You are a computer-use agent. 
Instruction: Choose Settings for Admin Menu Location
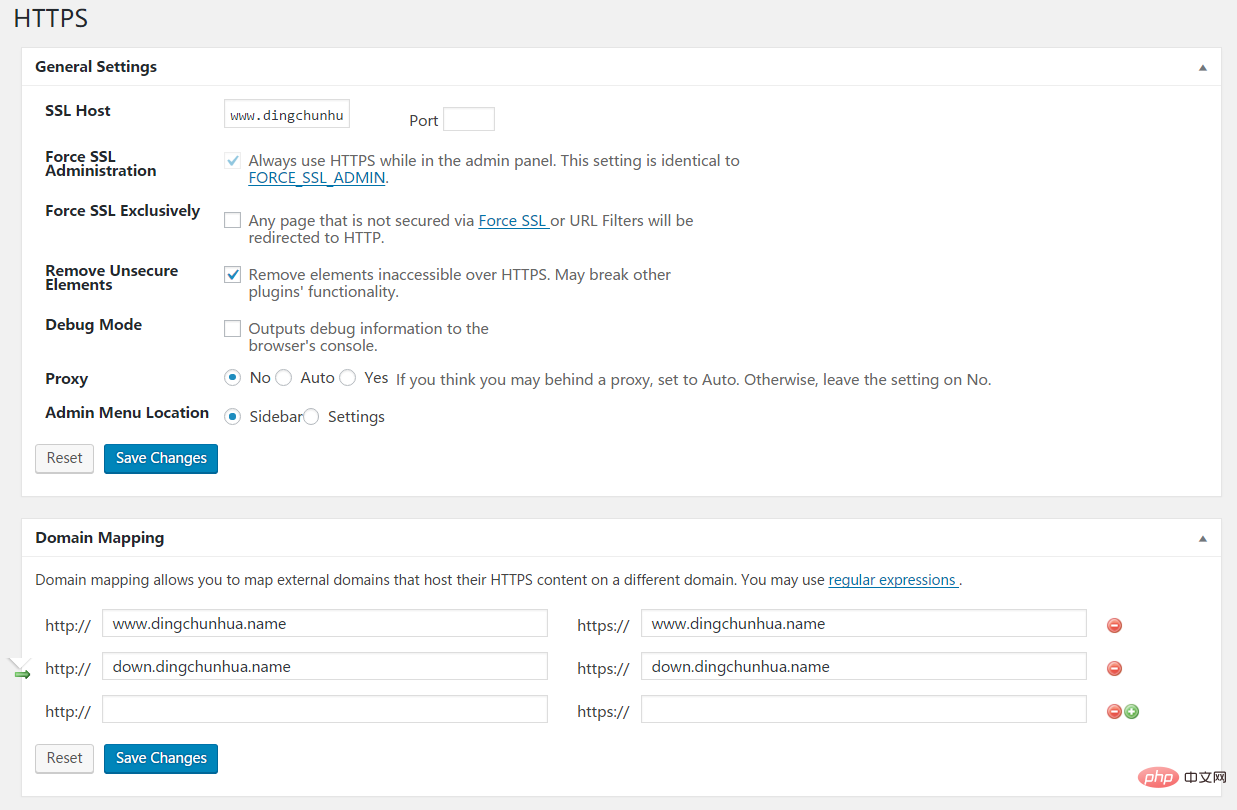[311, 417]
